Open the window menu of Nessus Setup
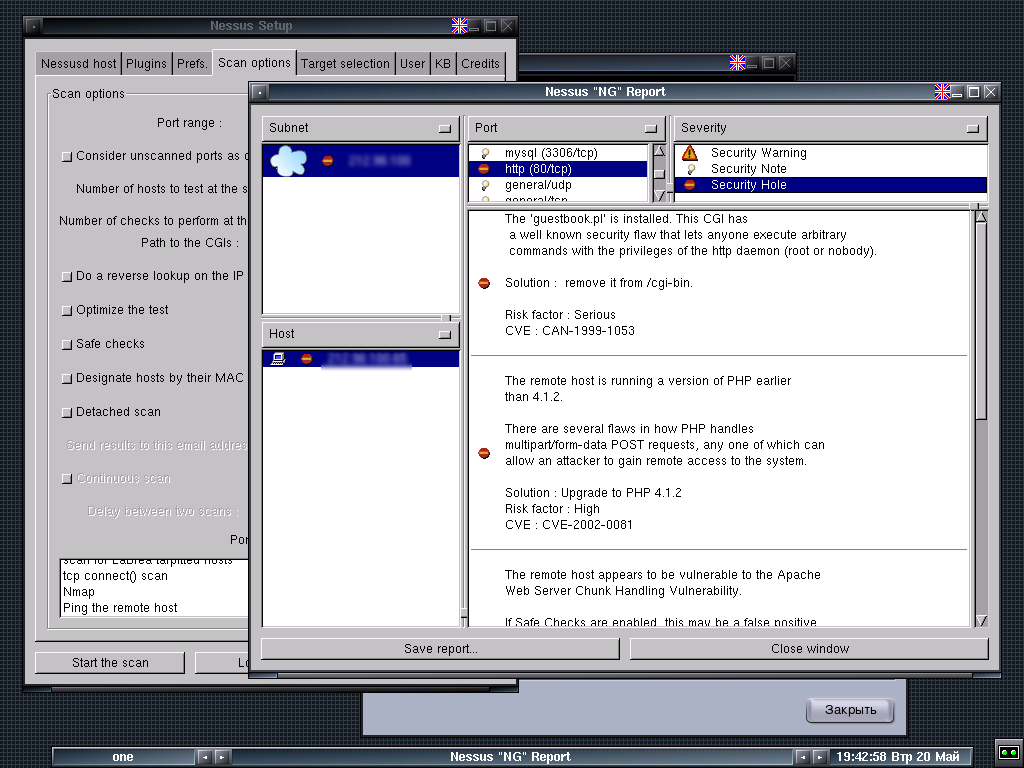The height and width of the screenshot is (768, 1024). pos(33,26)
